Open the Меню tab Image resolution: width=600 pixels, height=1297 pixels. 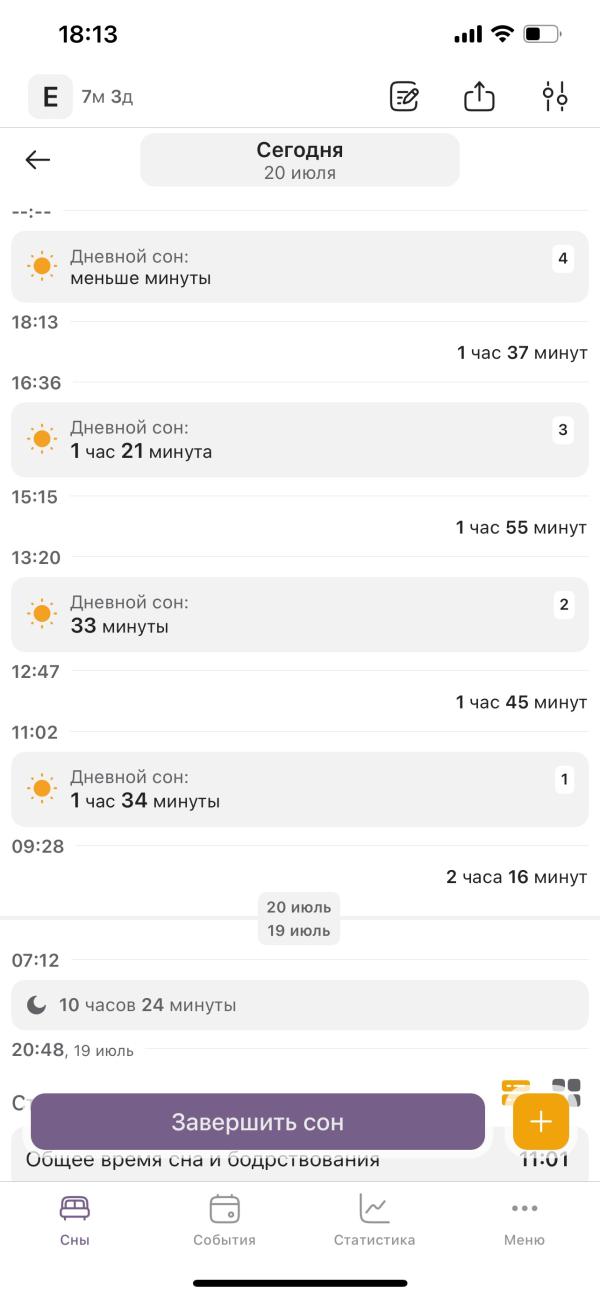[x=524, y=1220]
